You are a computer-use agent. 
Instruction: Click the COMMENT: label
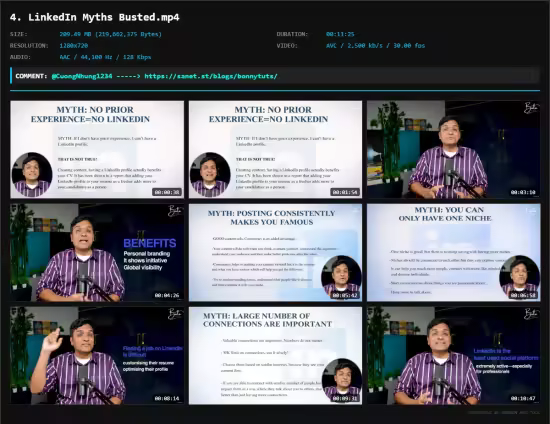pyautogui.click(x=31, y=76)
